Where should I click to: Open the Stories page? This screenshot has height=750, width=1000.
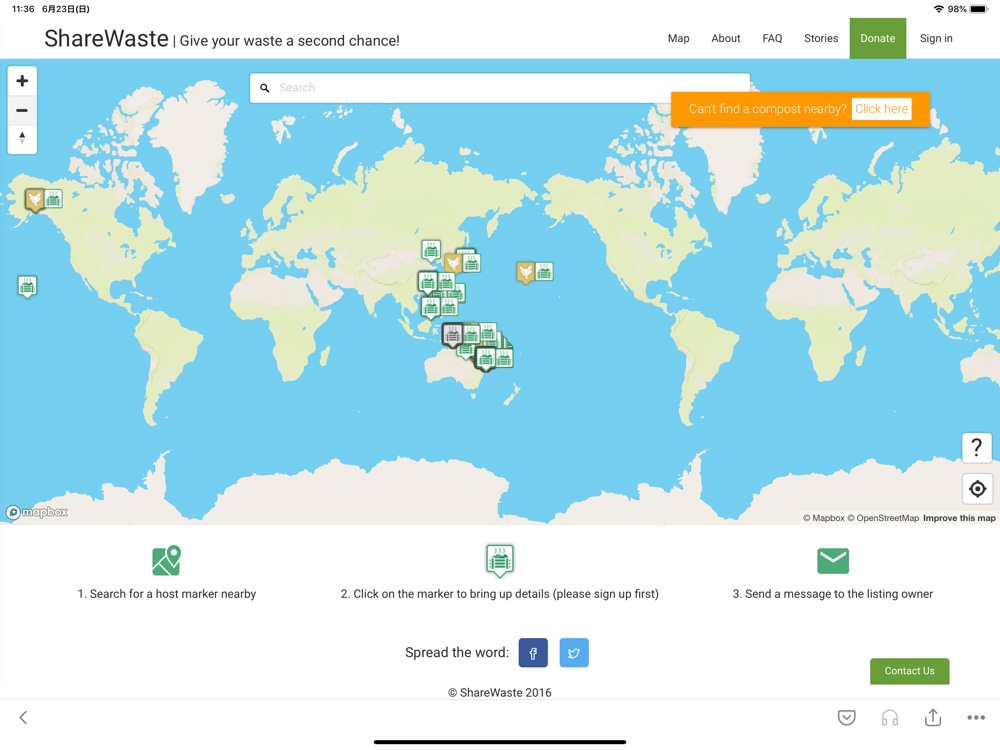tap(821, 38)
